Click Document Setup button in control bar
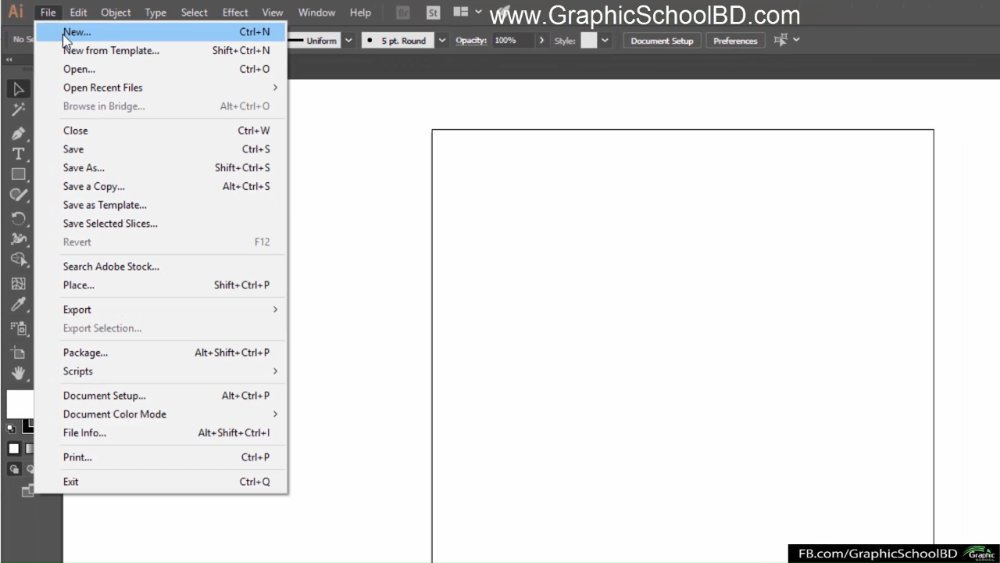The width and height of the screenshot is (1000, 563). [x=662, y=40]
